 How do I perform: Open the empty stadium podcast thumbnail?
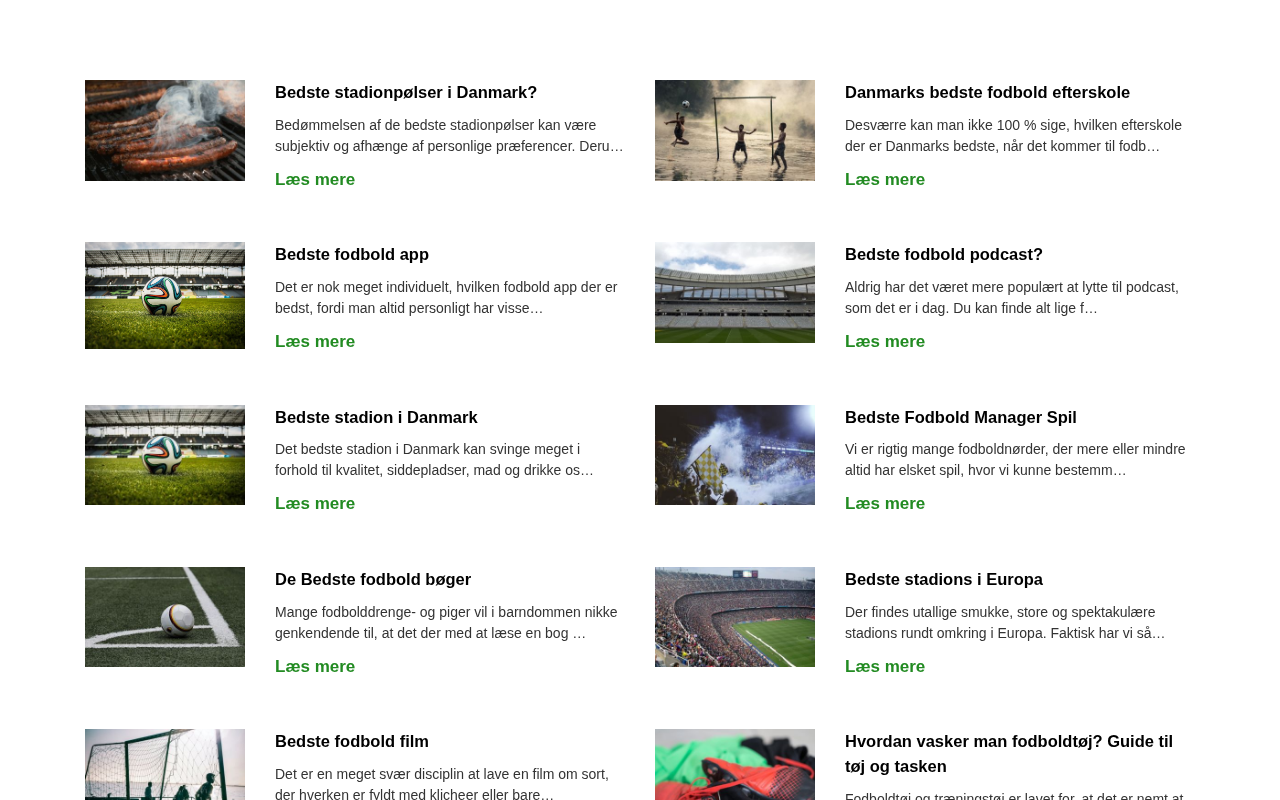pos(735,292)
